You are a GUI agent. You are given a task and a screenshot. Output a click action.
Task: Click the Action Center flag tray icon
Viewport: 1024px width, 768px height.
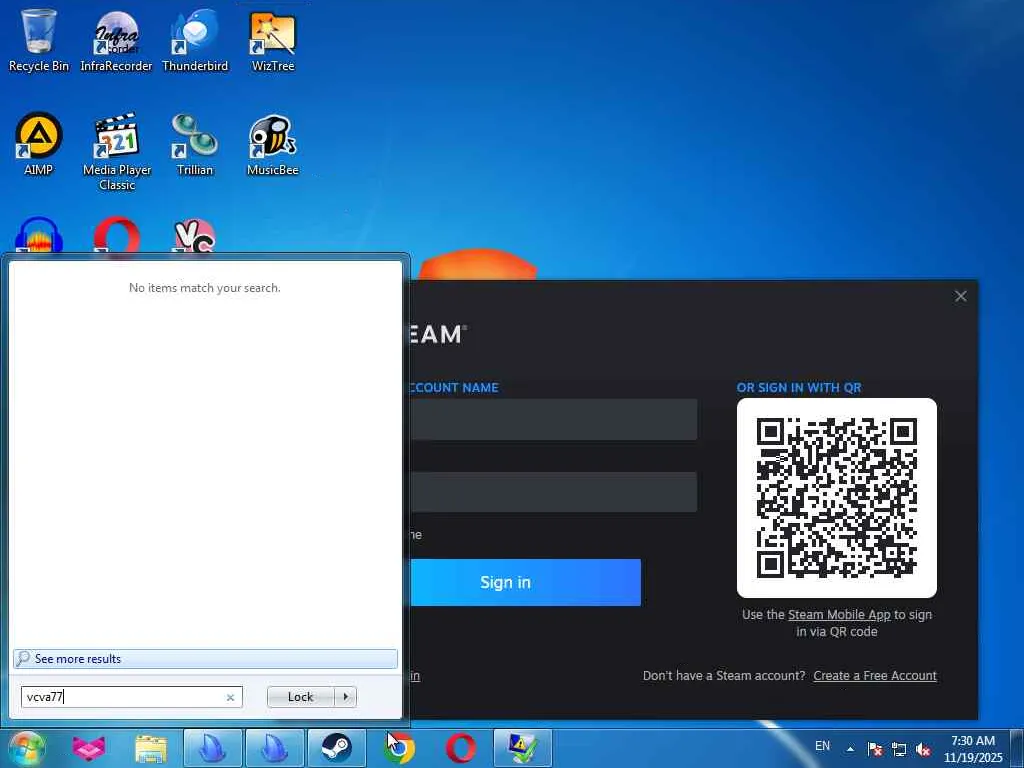point(875,749)
